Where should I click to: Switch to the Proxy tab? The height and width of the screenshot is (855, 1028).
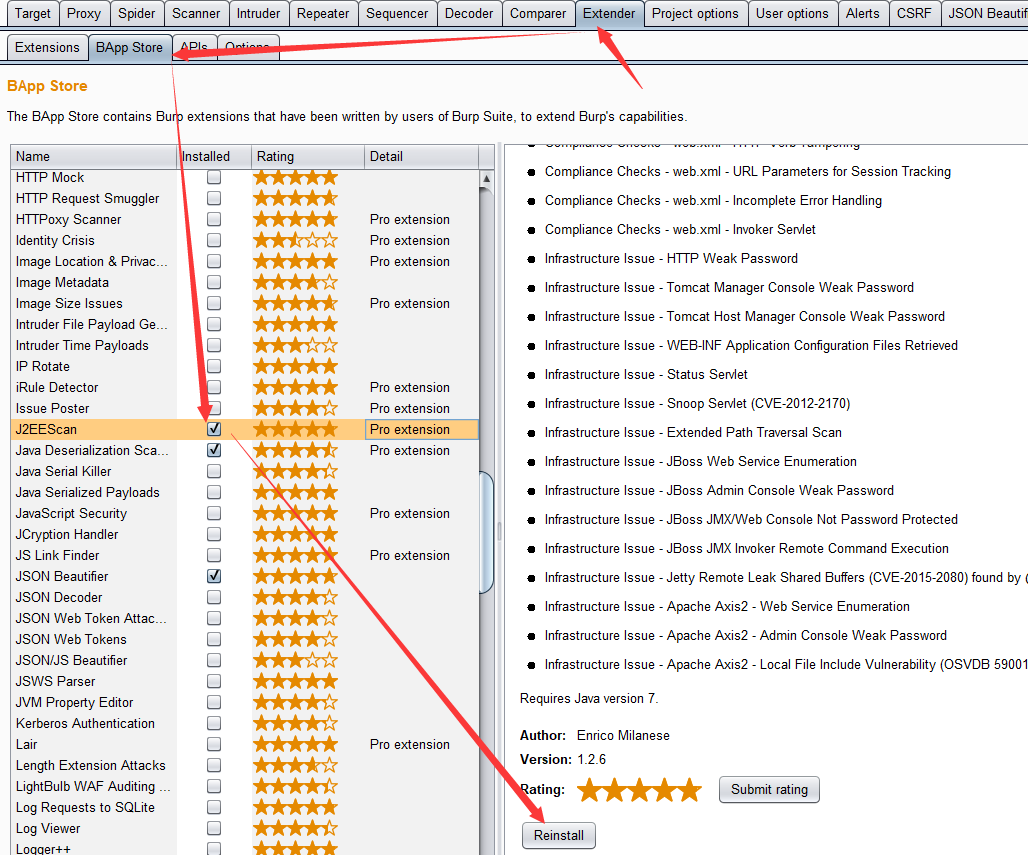pyautogui.click(x=84, y=13)
